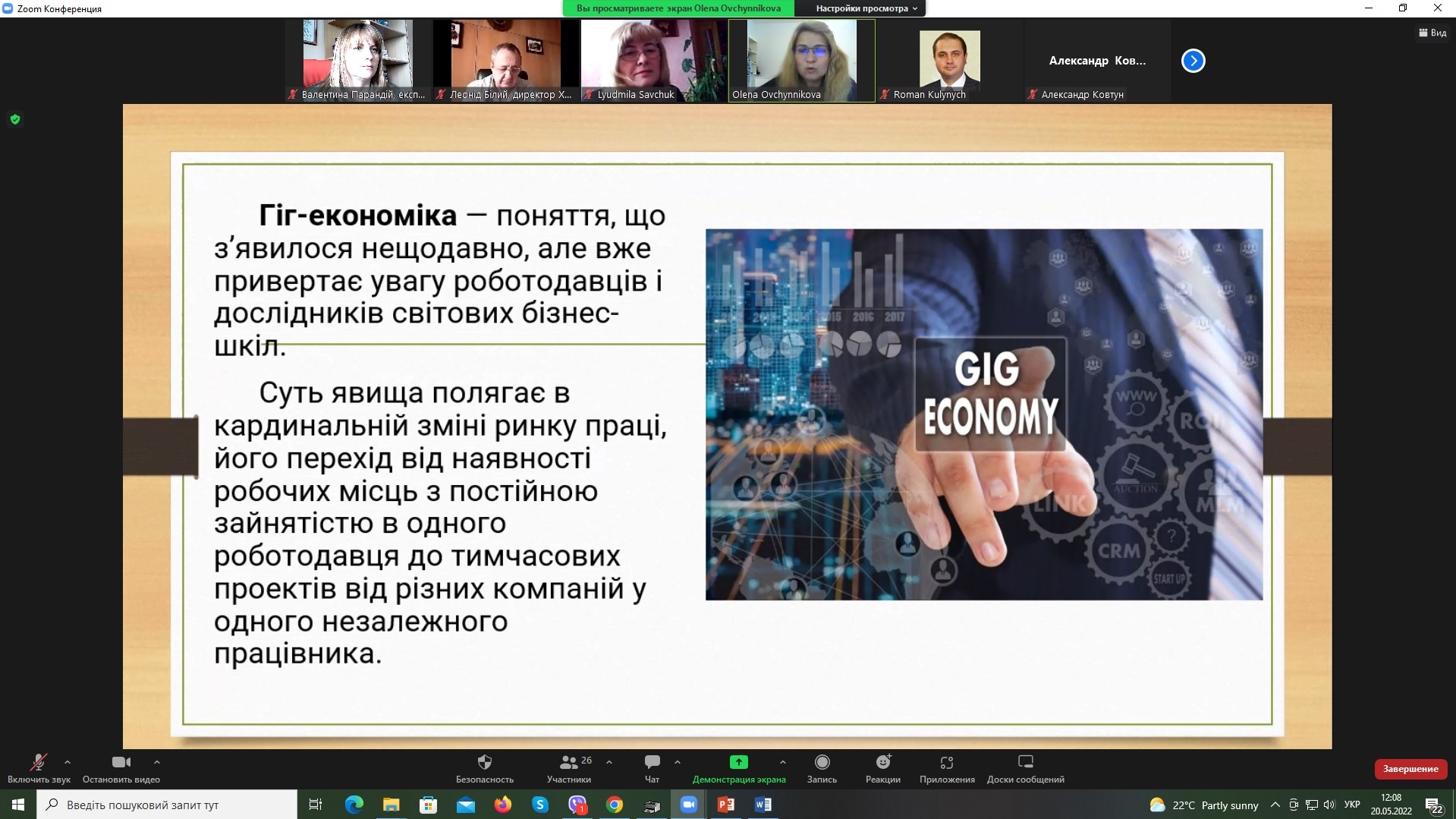Open the Chat (Чат) panel

click(652, 762)
